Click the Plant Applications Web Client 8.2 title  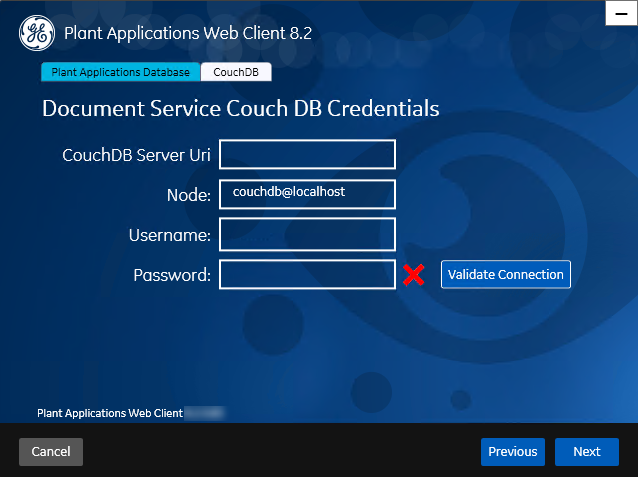188,33
